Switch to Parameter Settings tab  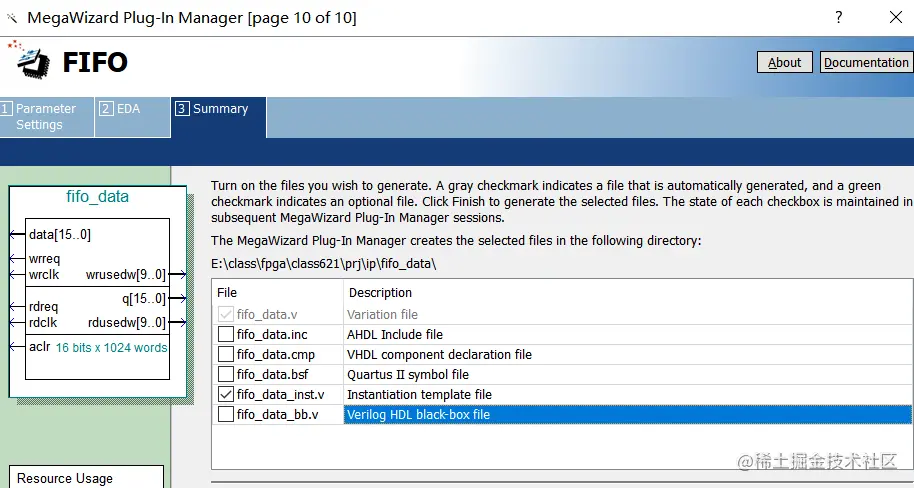[x=47, y=117]
